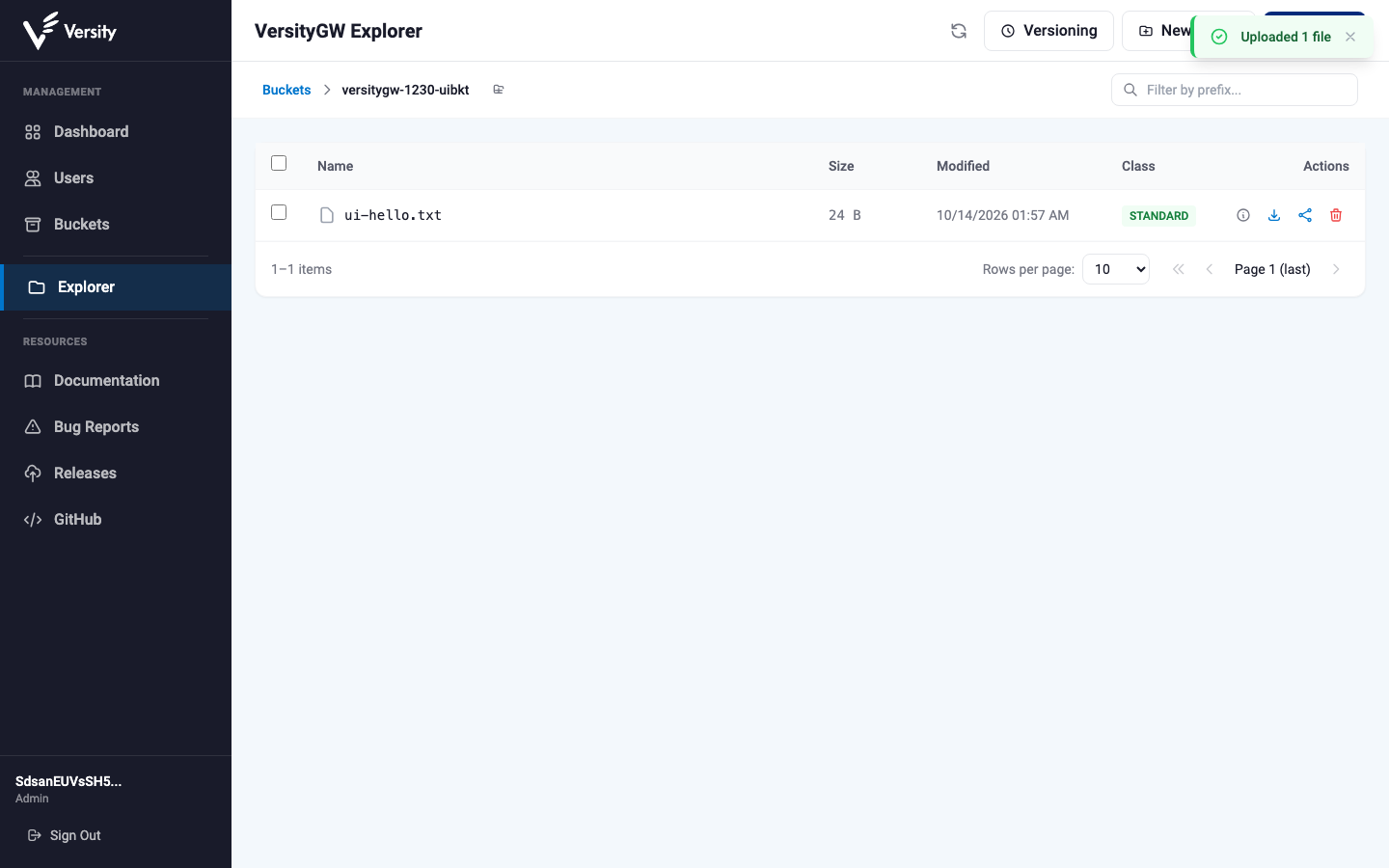Share ui-hello.txt via the share icon
Image resolution: width=1389 pixels, height=868 pixels.
(x=1305, y=215)
